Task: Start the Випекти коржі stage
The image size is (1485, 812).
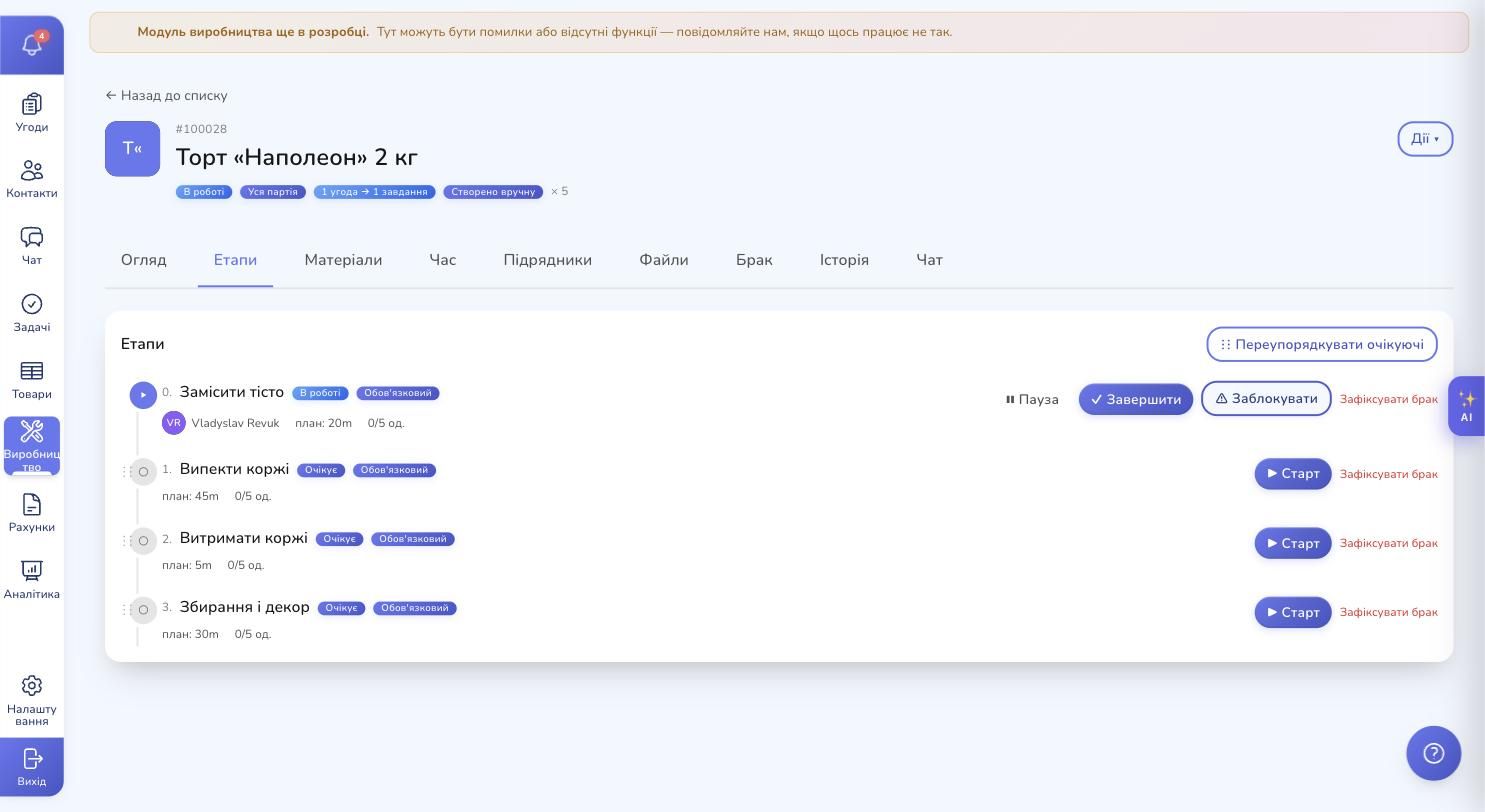Action: pyautogui.click(x=1293, y=474)
